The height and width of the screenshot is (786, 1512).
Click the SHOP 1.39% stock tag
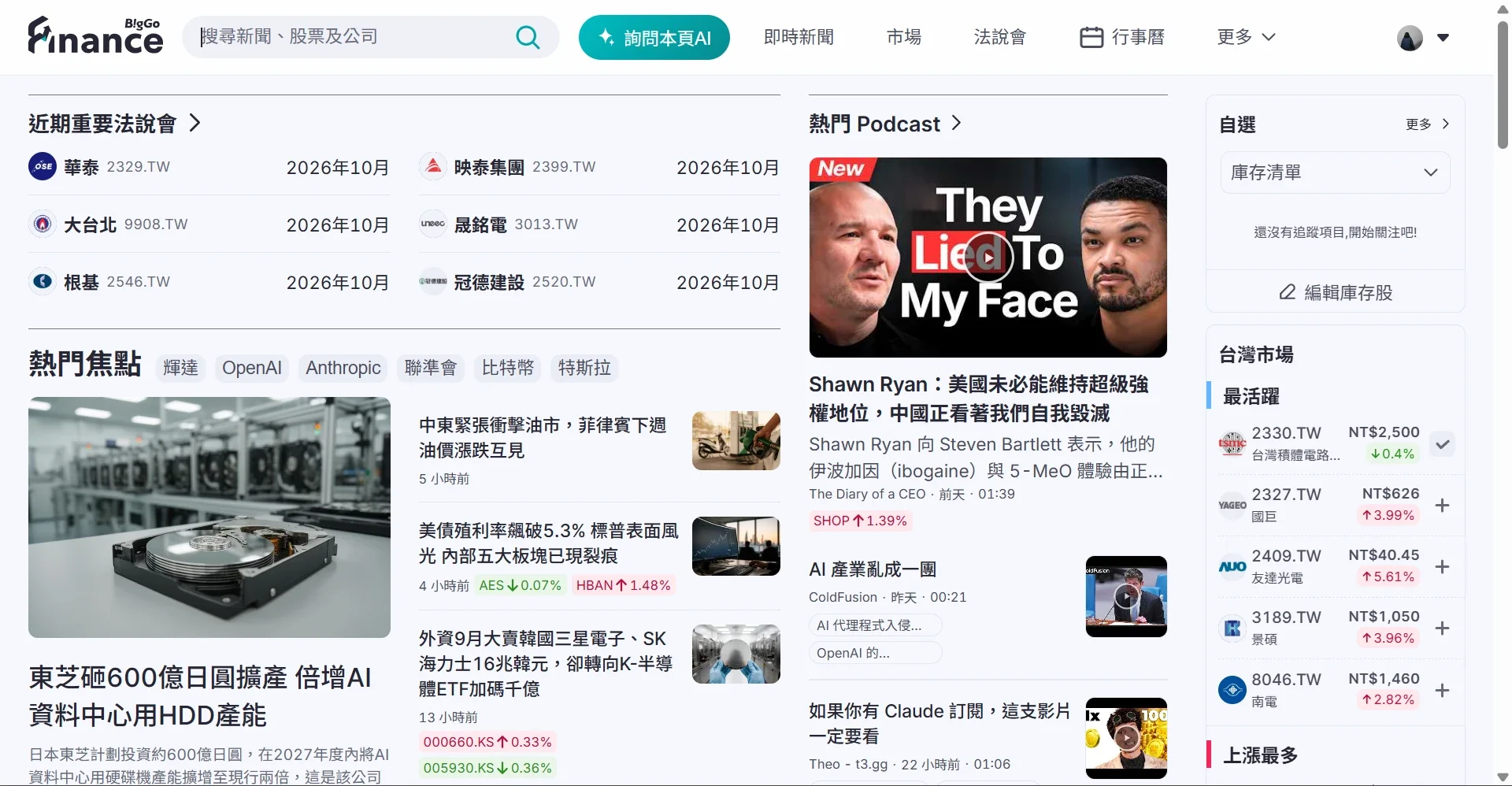coord(860,521)
